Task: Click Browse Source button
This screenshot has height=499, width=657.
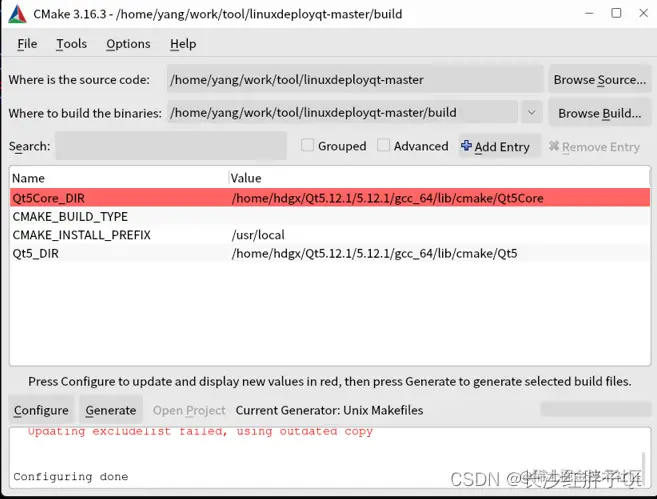Action: (600, 79)
